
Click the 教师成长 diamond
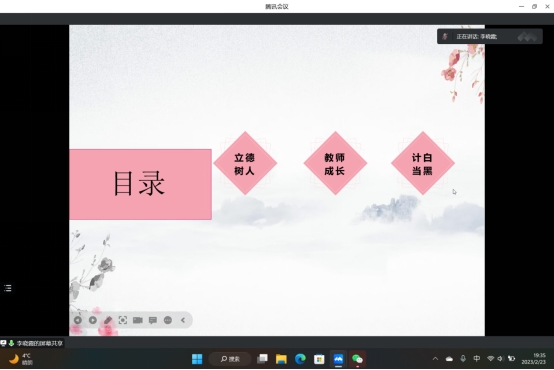(335, 163)
